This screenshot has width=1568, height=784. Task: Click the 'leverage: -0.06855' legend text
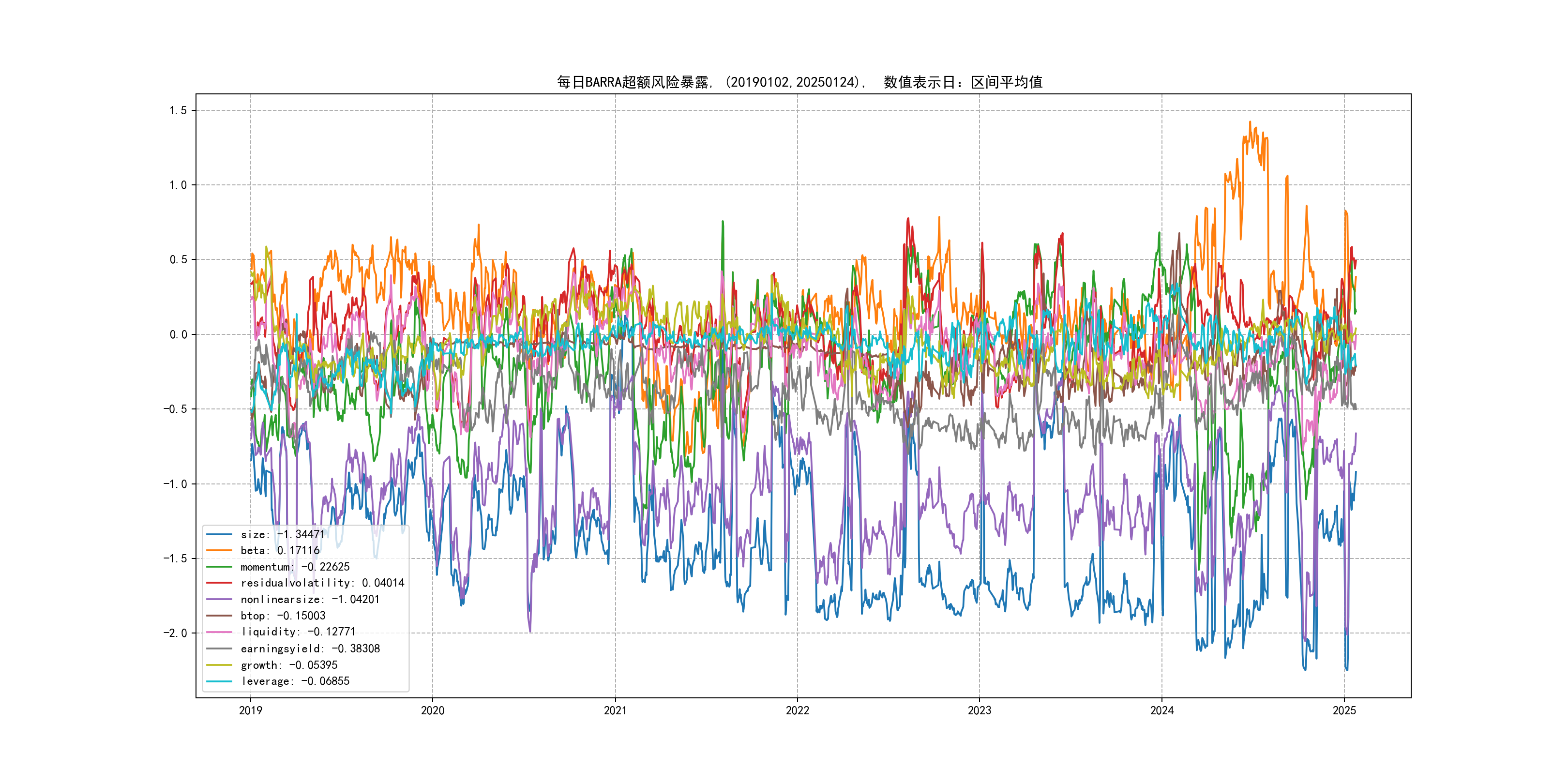(x=295, y=681)
